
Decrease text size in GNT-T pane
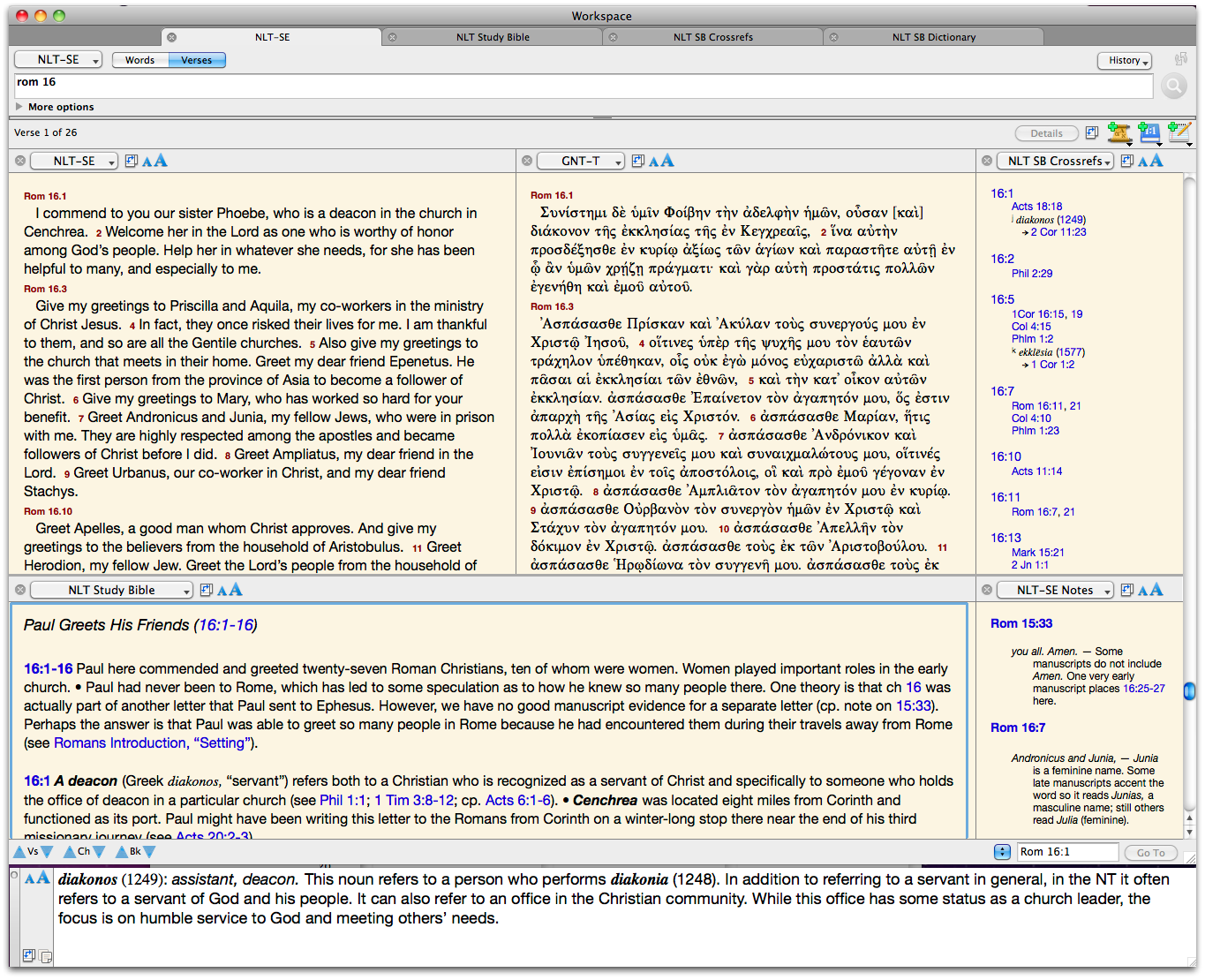[x=653, y=162]
